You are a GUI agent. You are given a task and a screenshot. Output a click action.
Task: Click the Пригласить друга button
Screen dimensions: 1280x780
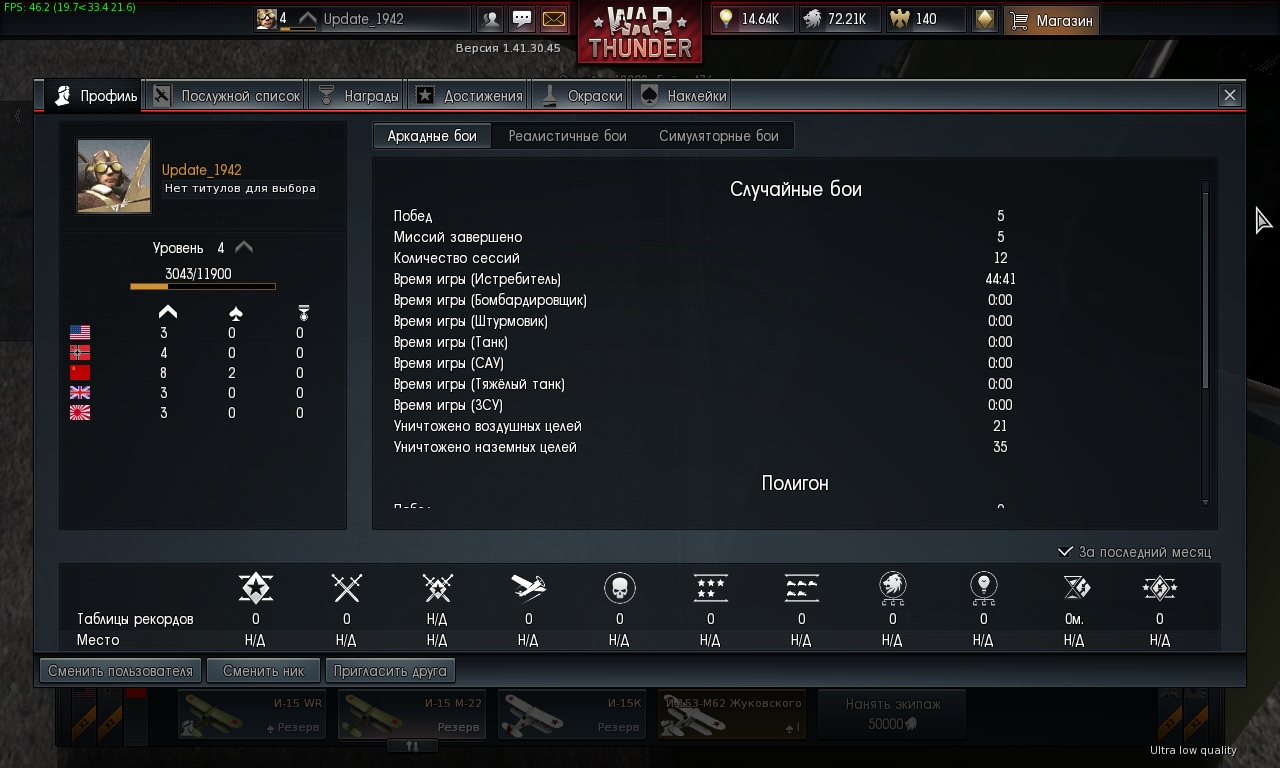pos(391,671)
